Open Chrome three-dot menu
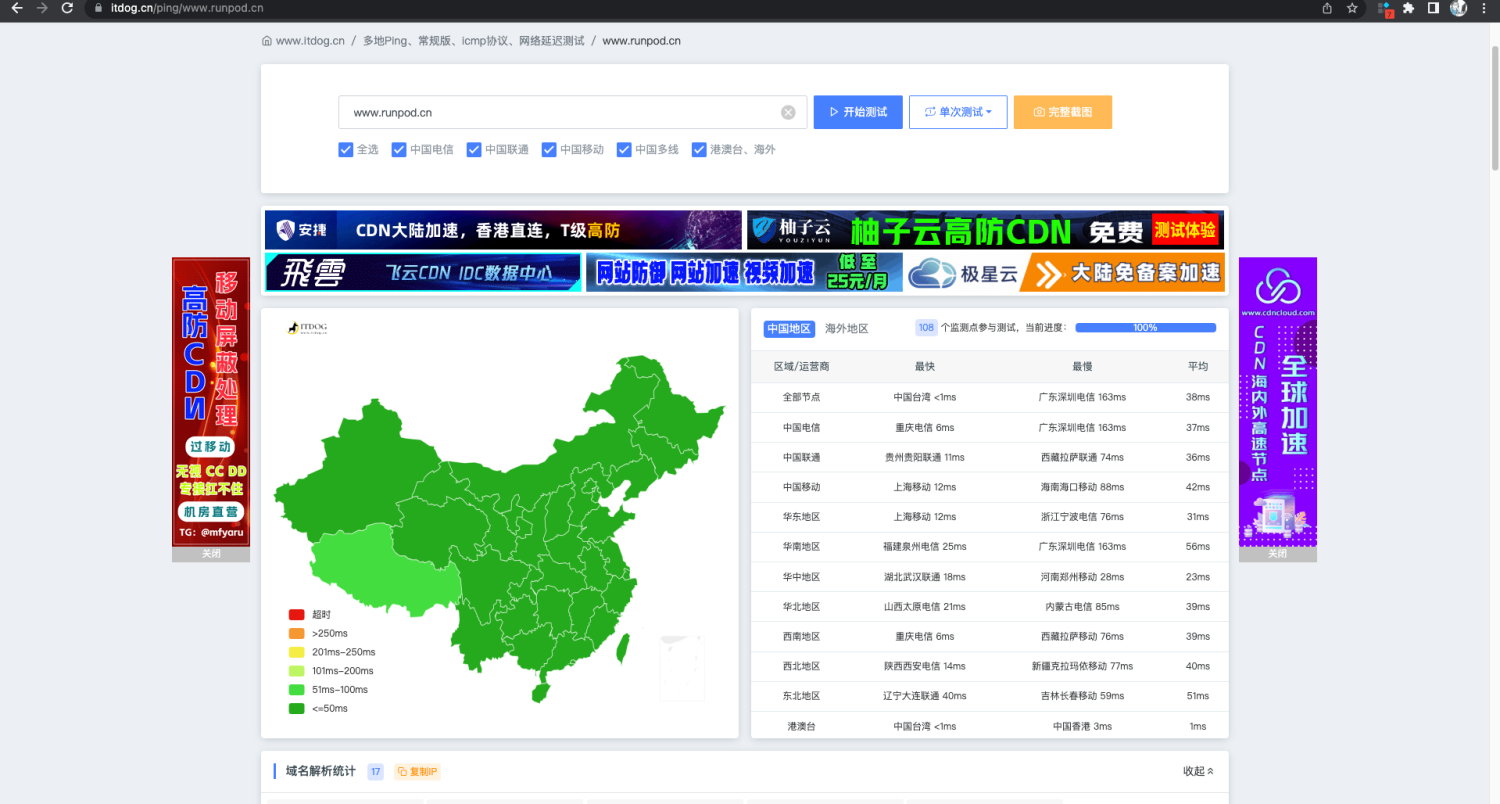Image resolution: width=1500 pixels, height=804 pixels. click(x=1483, y=8)
